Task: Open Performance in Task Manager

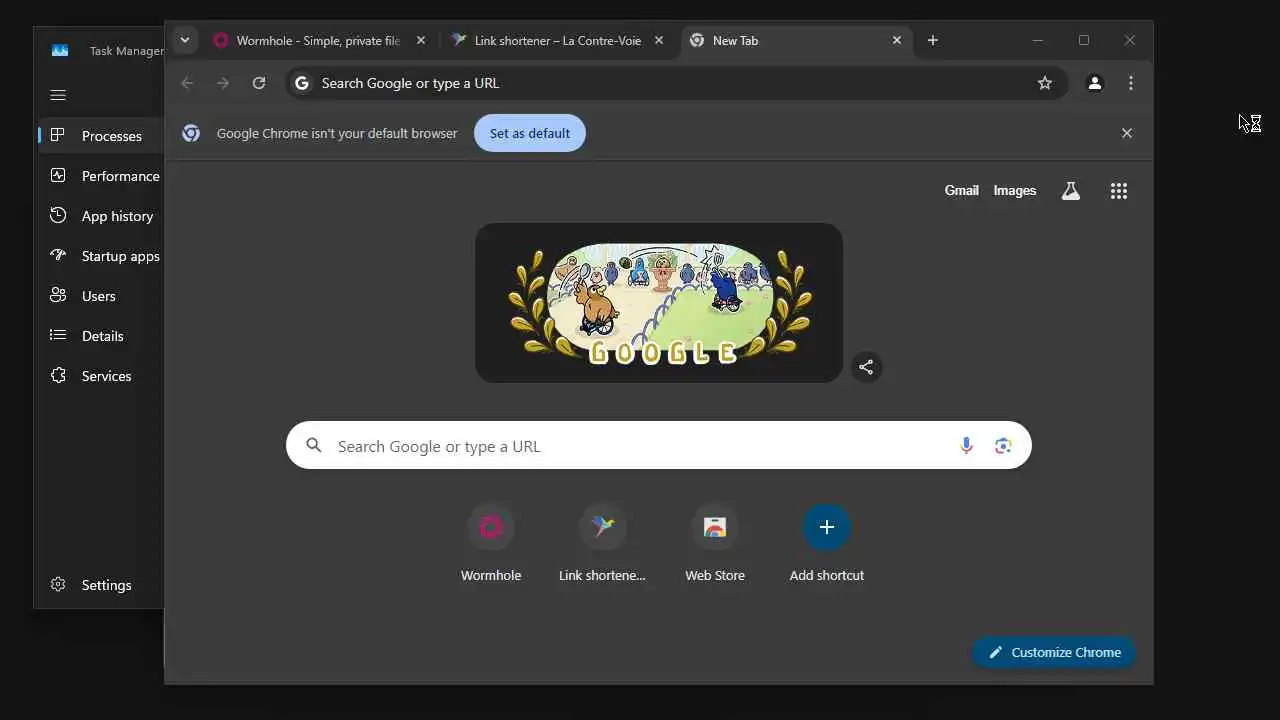Action: (x=101, y=176)
